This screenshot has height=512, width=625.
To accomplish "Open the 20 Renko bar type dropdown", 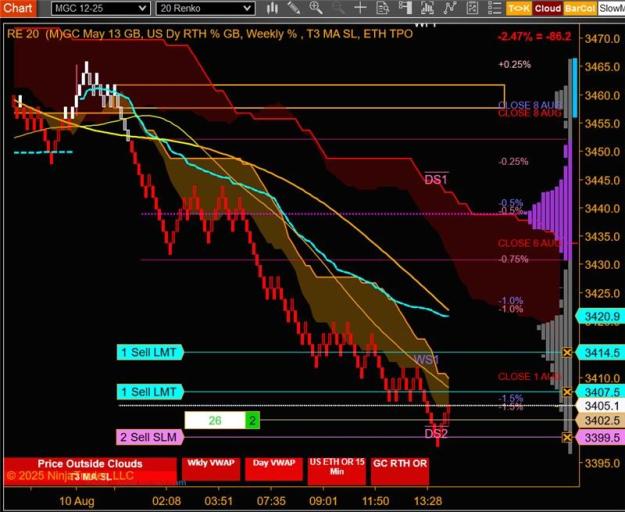I will (x=206, y=8).
